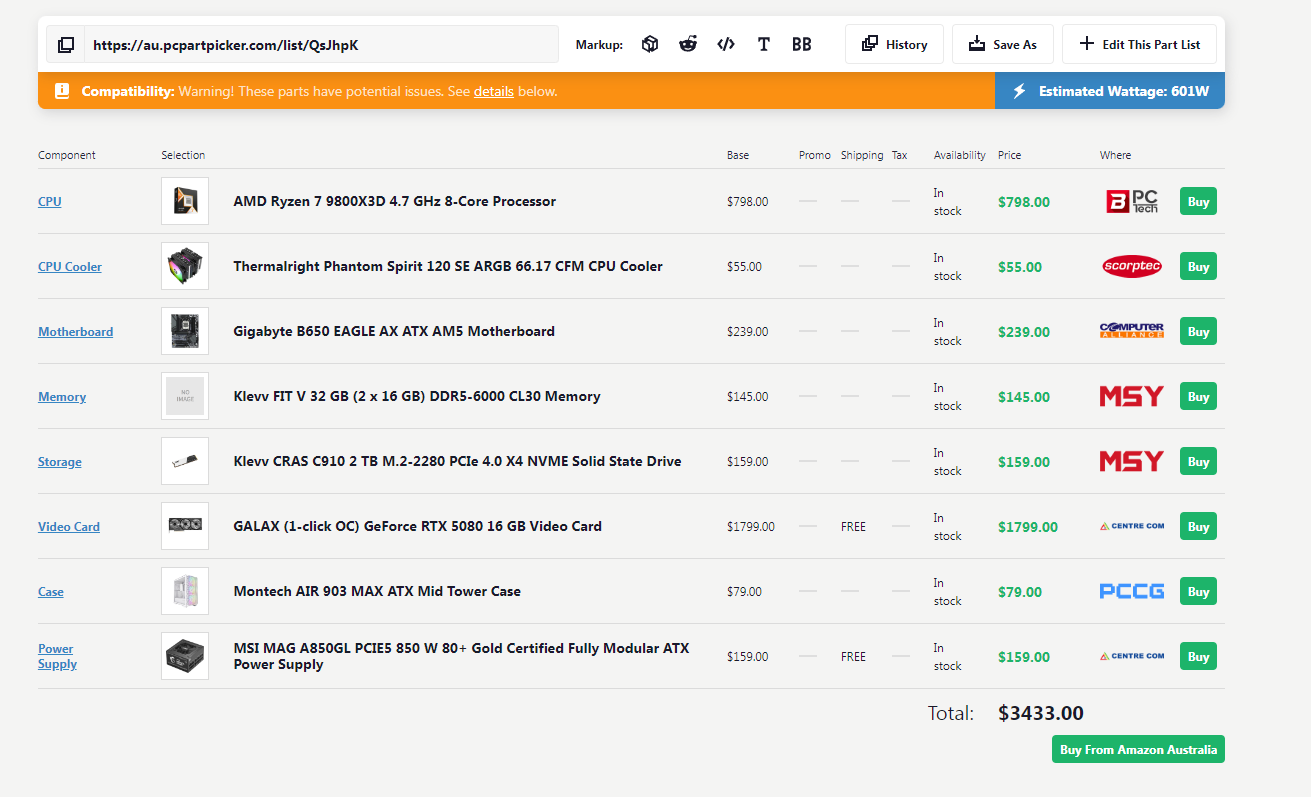Click the $798.00 green CPU price
Image resolution: width=1311 pixels, height=797 pixels.
tap(1024, 202)
